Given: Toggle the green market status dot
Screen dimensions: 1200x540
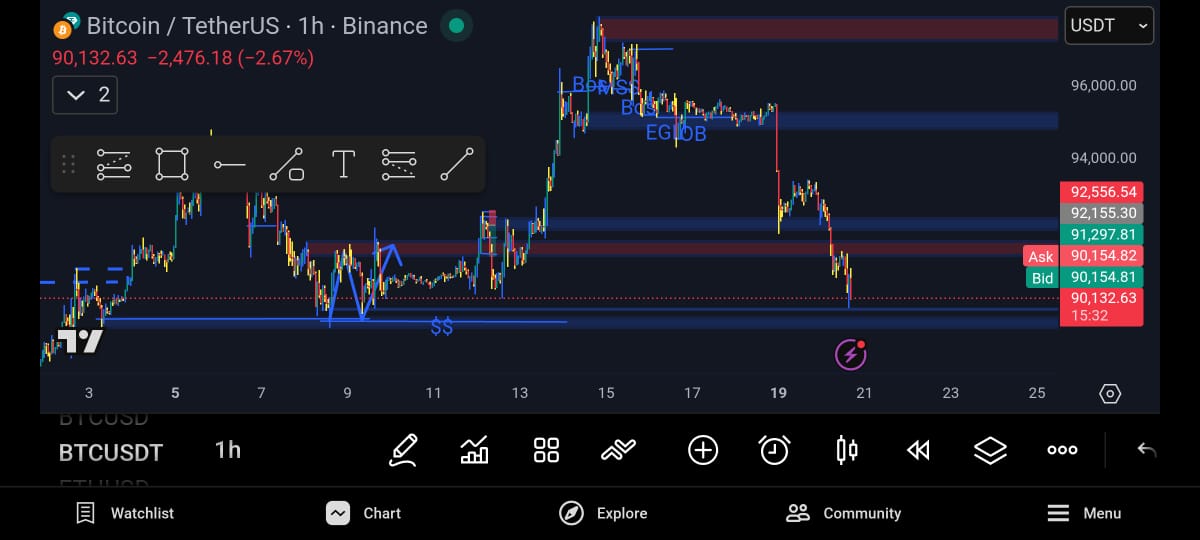Looking at the screenshot, I should pyautogui.click(x=456, y=26).
